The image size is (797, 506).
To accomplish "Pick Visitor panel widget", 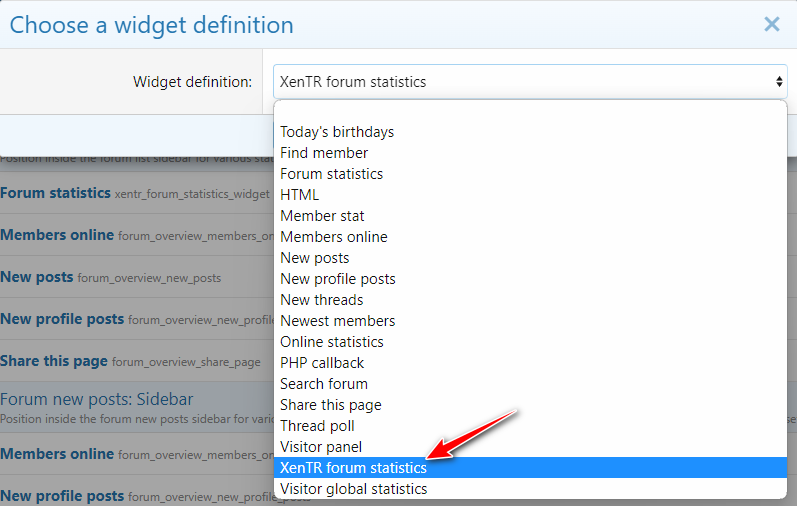I will [321, 447].
